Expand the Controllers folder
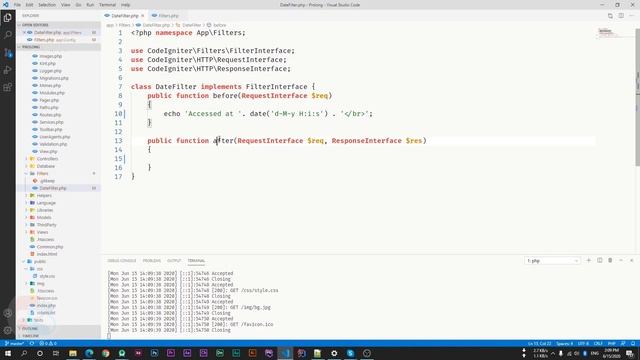Image resolution: width=640 pixels, height=360 pixels. pos(47,159)
